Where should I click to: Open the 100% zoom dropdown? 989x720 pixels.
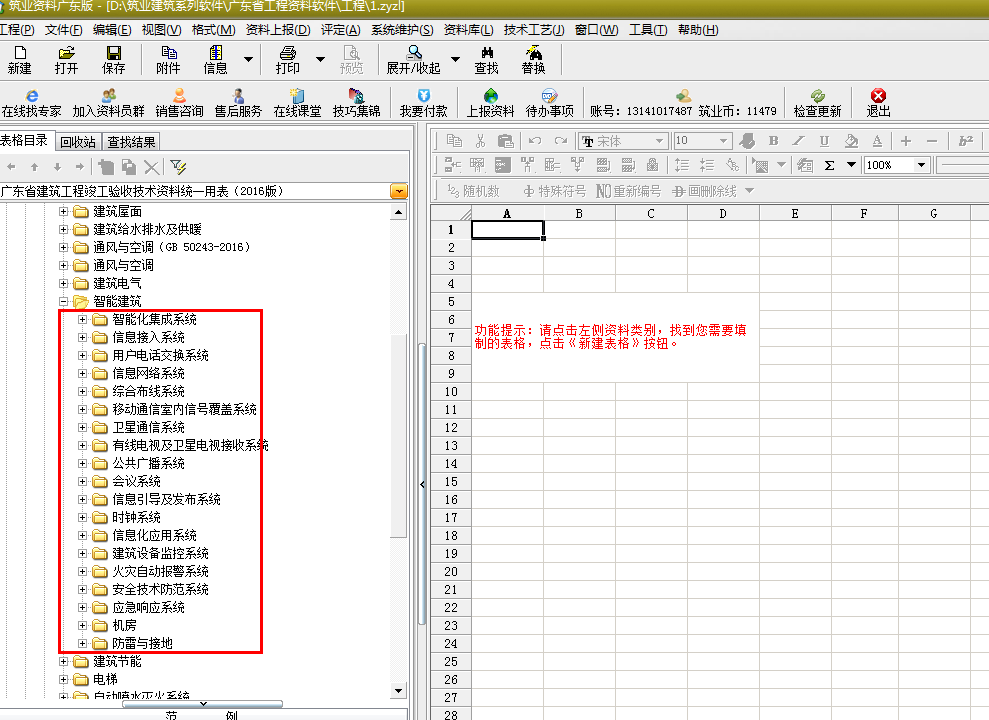click(921, 165)
